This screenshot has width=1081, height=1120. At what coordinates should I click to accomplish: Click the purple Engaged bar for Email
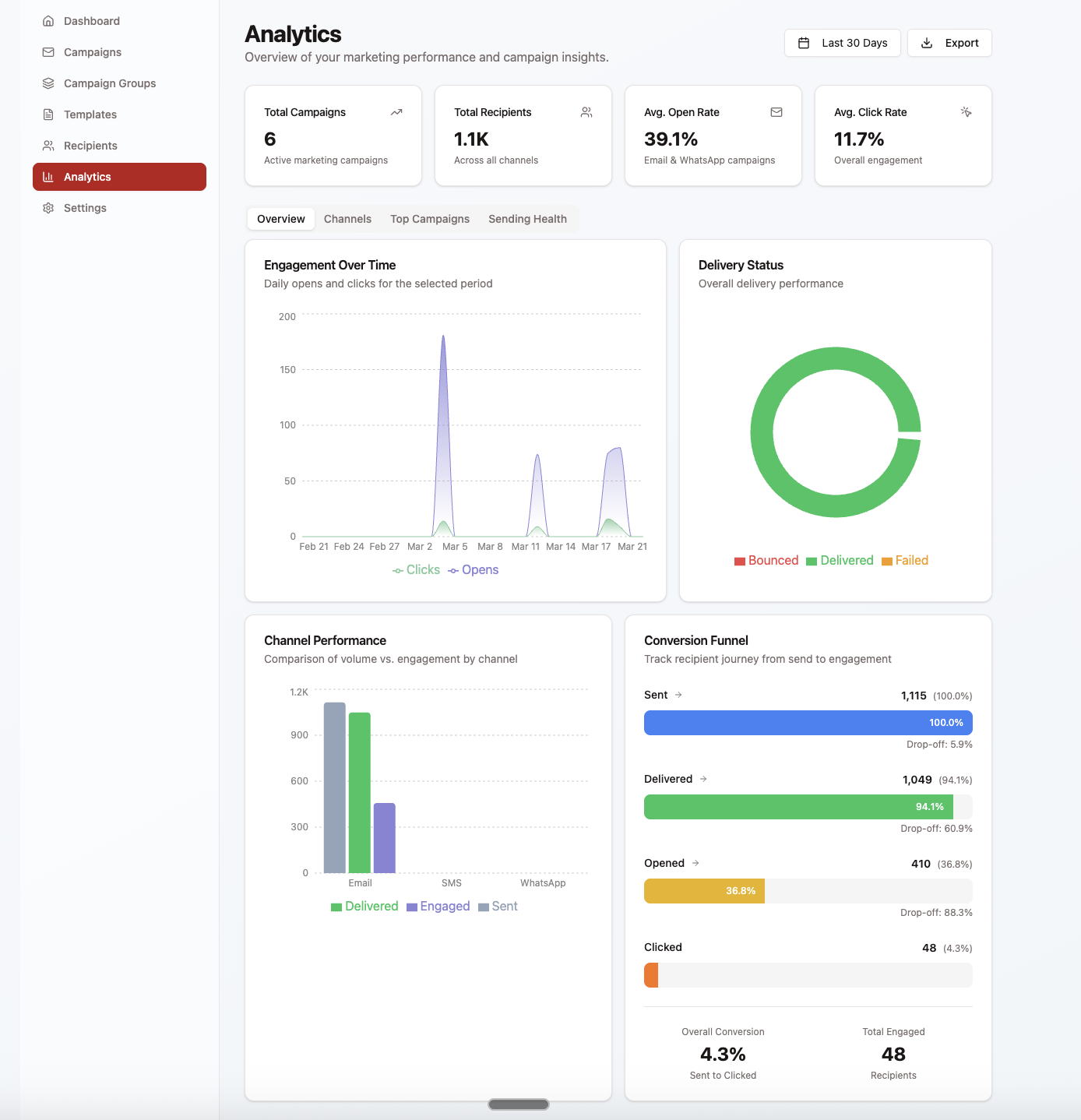385,838
